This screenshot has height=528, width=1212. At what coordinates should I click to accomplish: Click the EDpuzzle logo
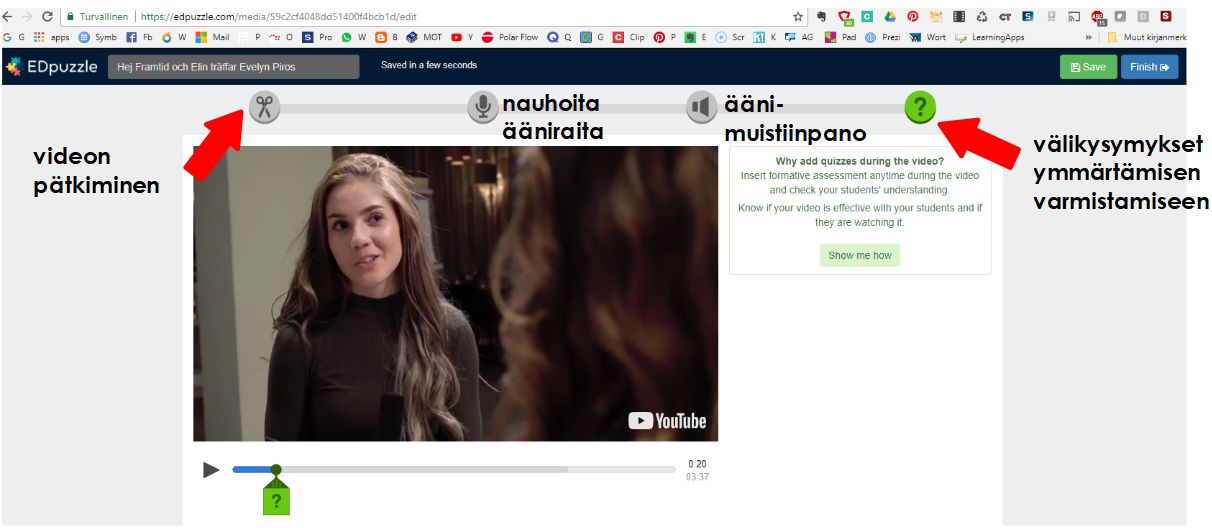point(48,67)
